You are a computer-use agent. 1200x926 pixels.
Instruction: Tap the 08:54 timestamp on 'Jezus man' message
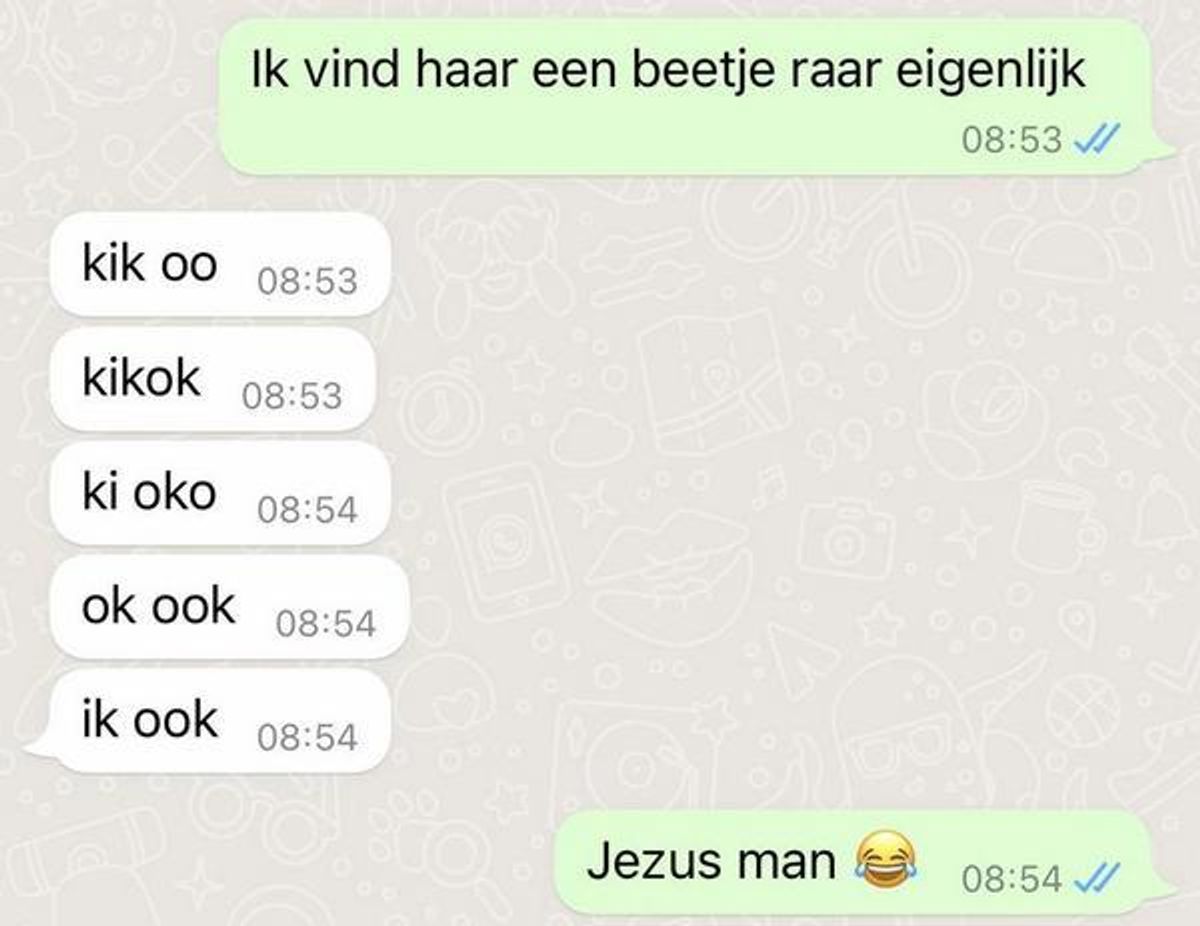click(x=1012, y=879)
